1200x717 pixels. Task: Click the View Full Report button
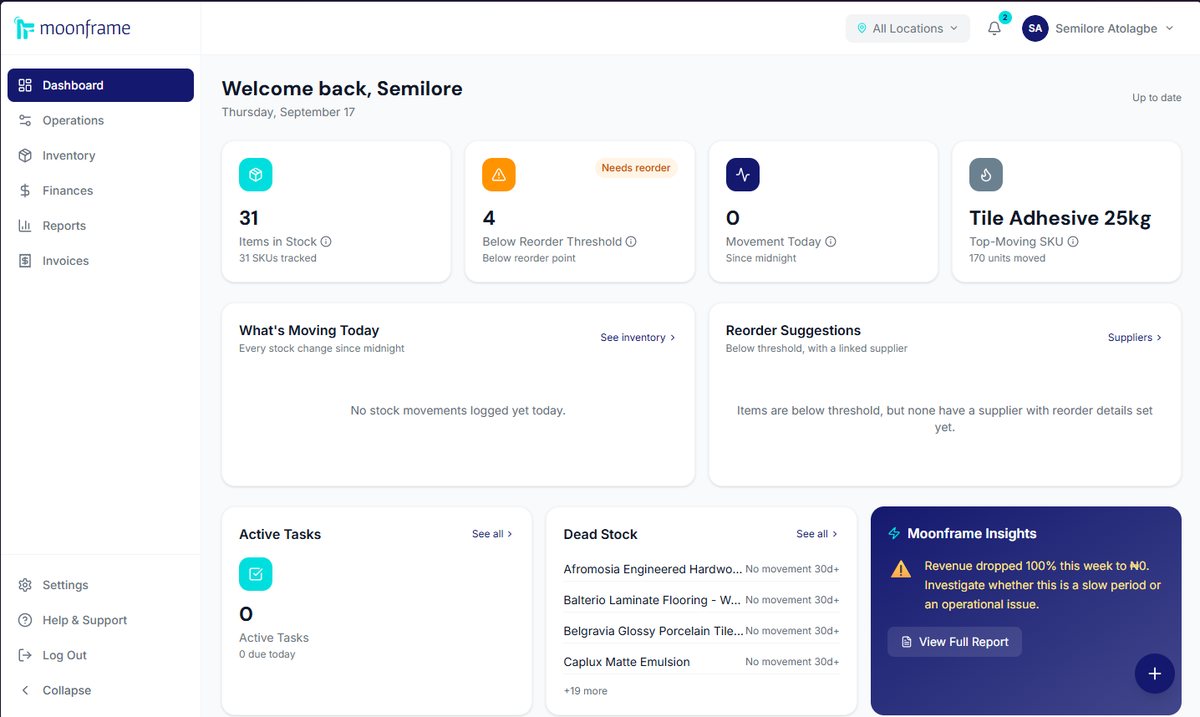(954, 642)
